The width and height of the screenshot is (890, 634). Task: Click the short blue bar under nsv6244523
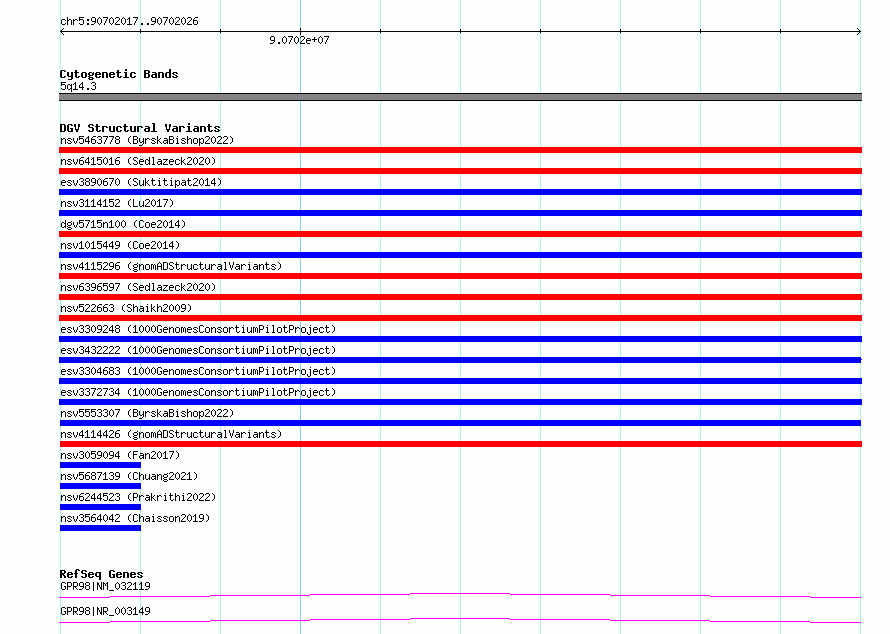click(100, 507)
